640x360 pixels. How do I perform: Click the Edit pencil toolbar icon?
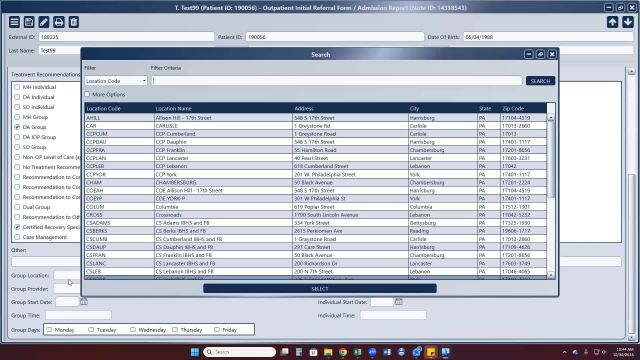(44, 22)
